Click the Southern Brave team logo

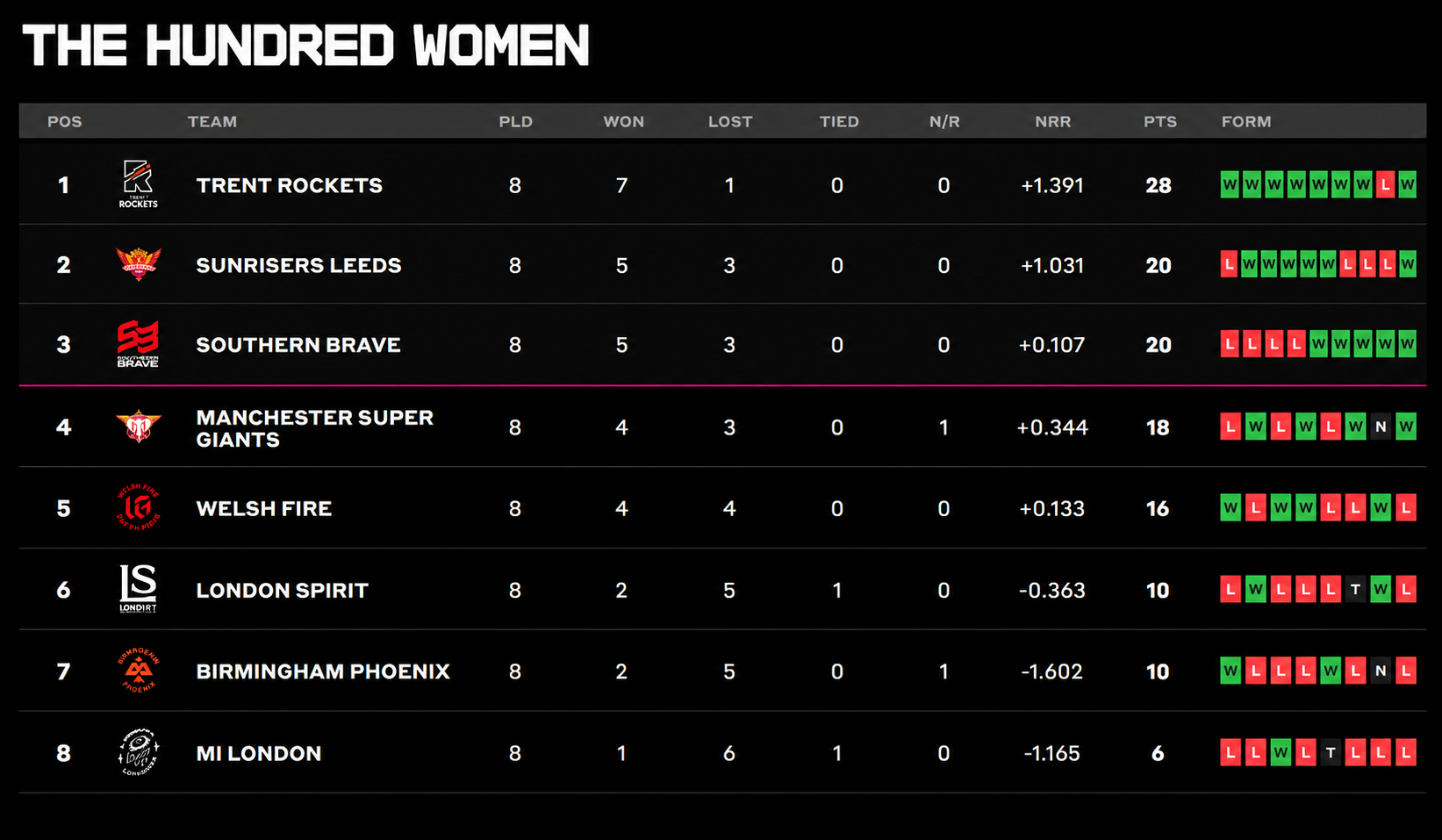tap(139, 344)
